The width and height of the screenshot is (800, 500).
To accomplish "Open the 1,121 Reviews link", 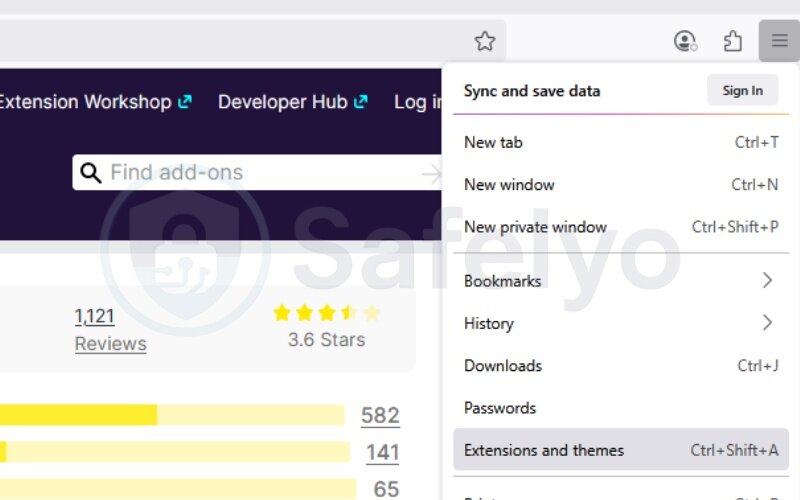I will click(110, 330).
